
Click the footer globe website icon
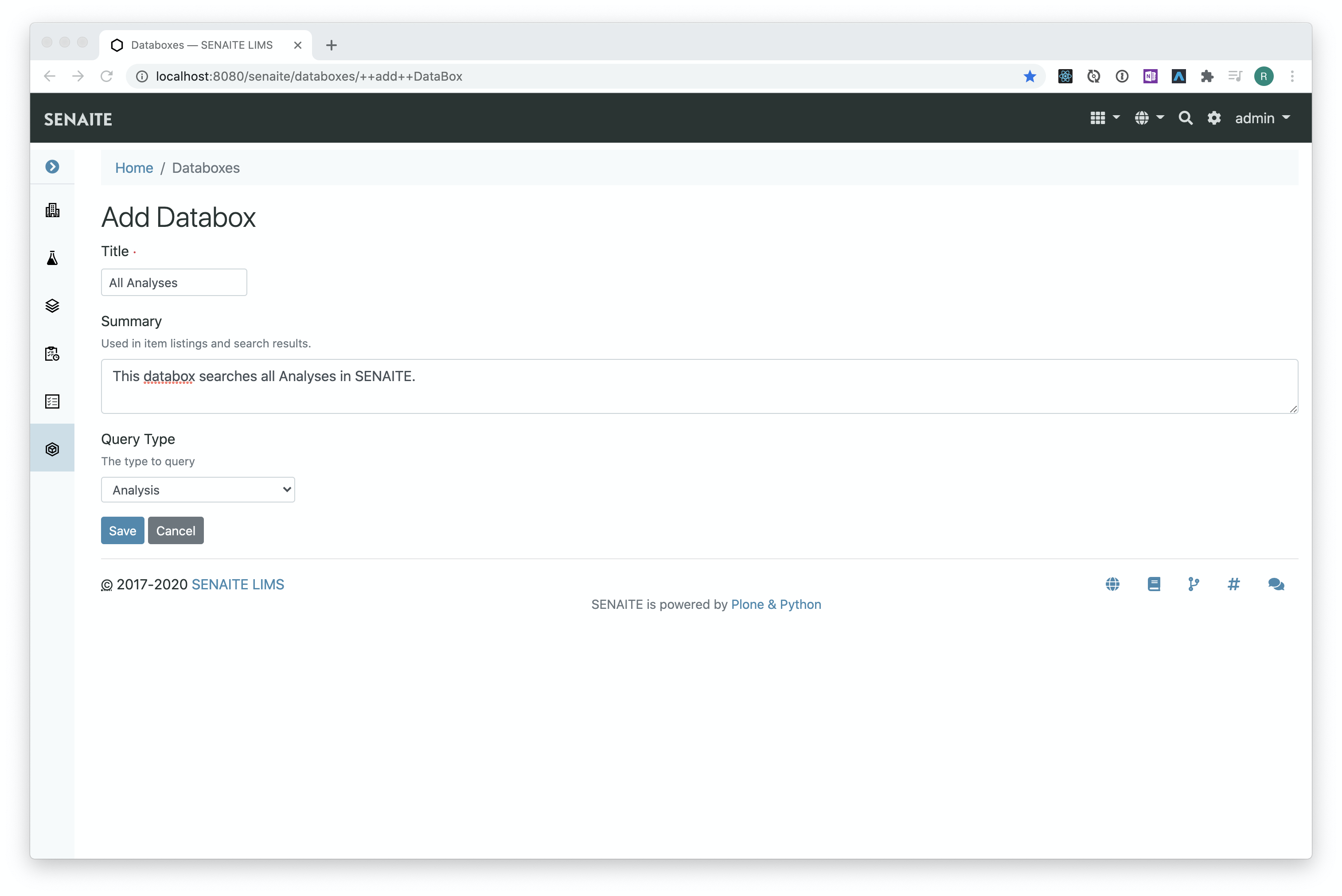pos(1112,584)
